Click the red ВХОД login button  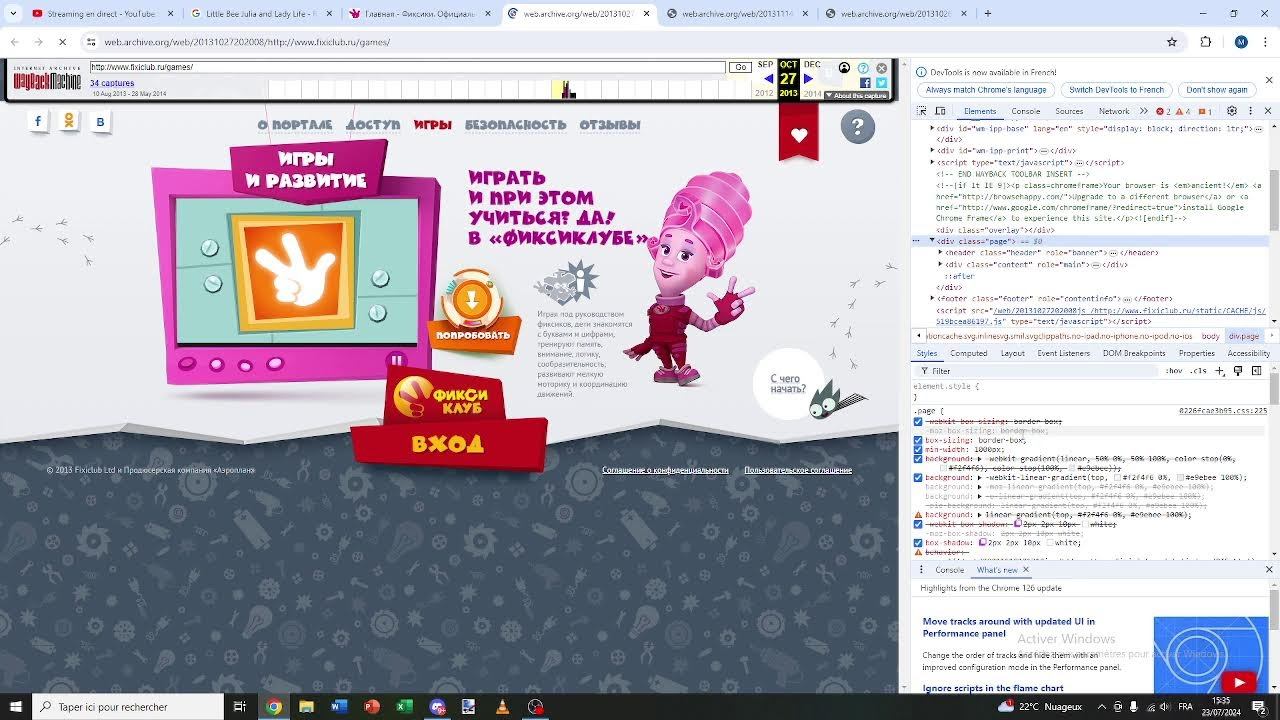pyautogui.click(x=448, y=444)
